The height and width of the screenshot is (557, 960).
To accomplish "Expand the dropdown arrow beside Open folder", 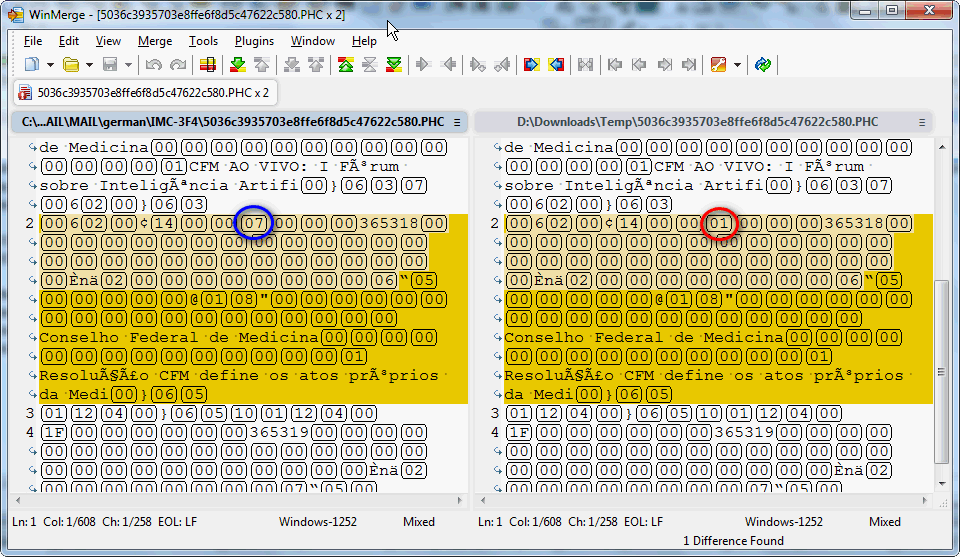I will (x=89, y=65).
